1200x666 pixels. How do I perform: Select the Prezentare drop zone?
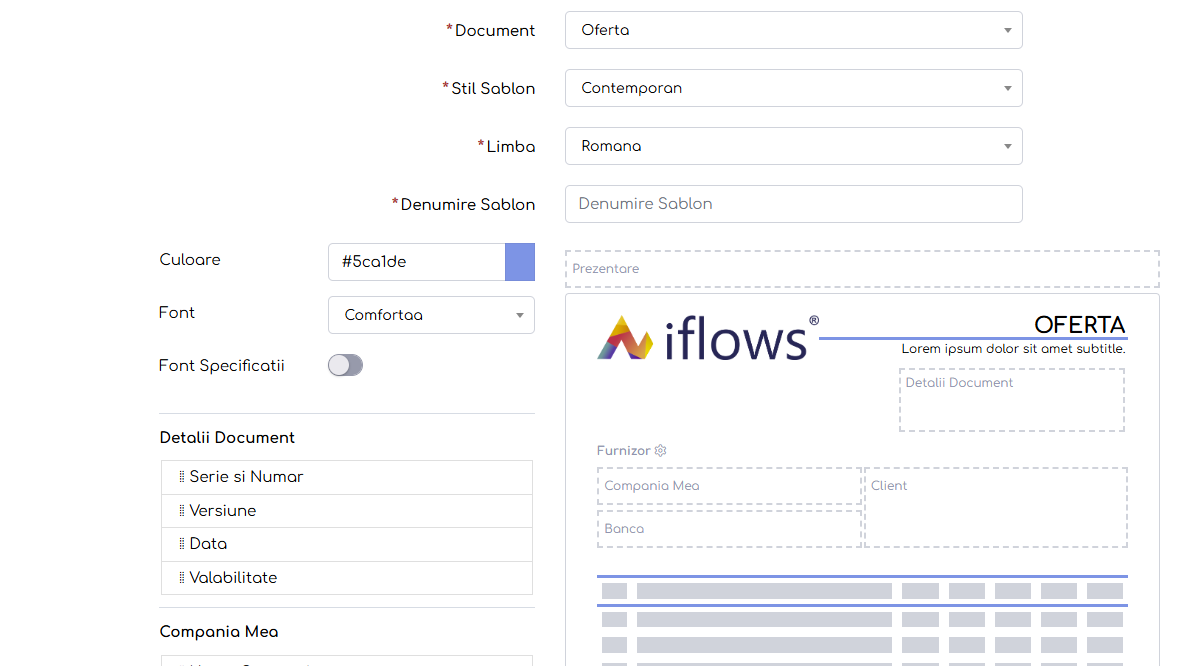861,269
